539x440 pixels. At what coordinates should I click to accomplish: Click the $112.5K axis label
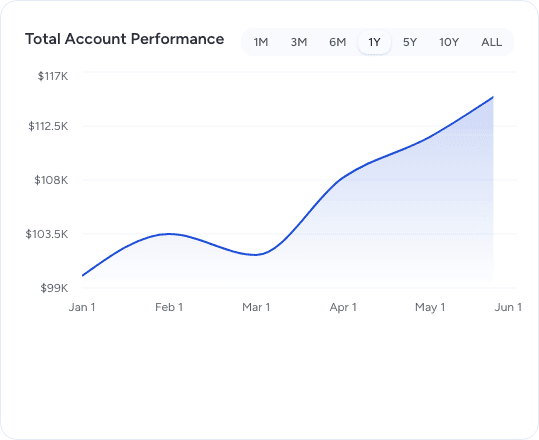[48, 126]
